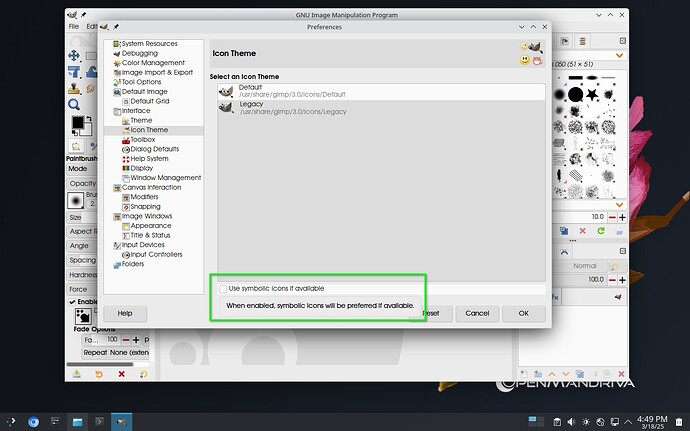
Task: Delete layer red X at Layers panel bottom
Action: 621,374
